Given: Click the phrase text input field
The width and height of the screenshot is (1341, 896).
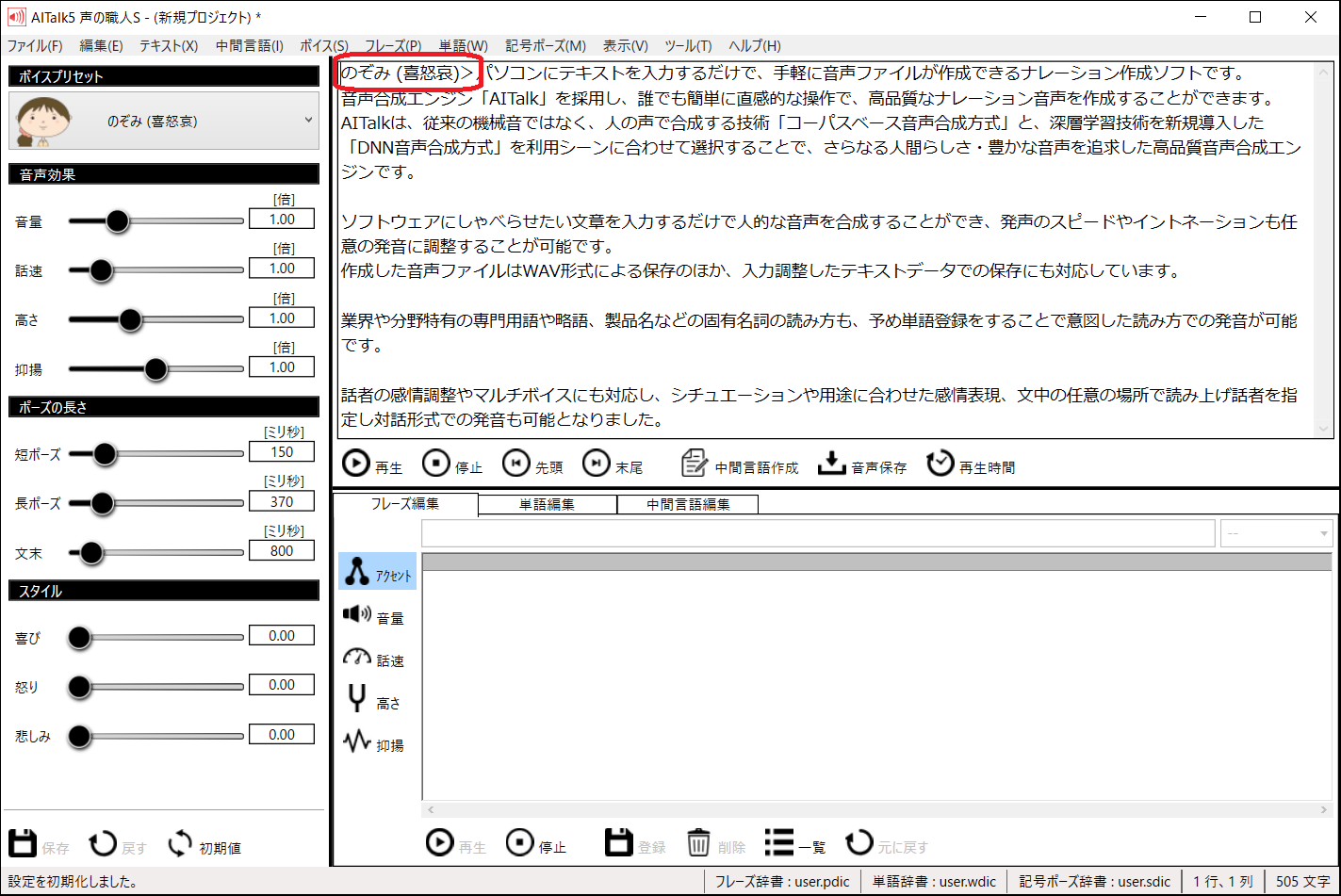Looking at the screenshot, I should (818, 533).
